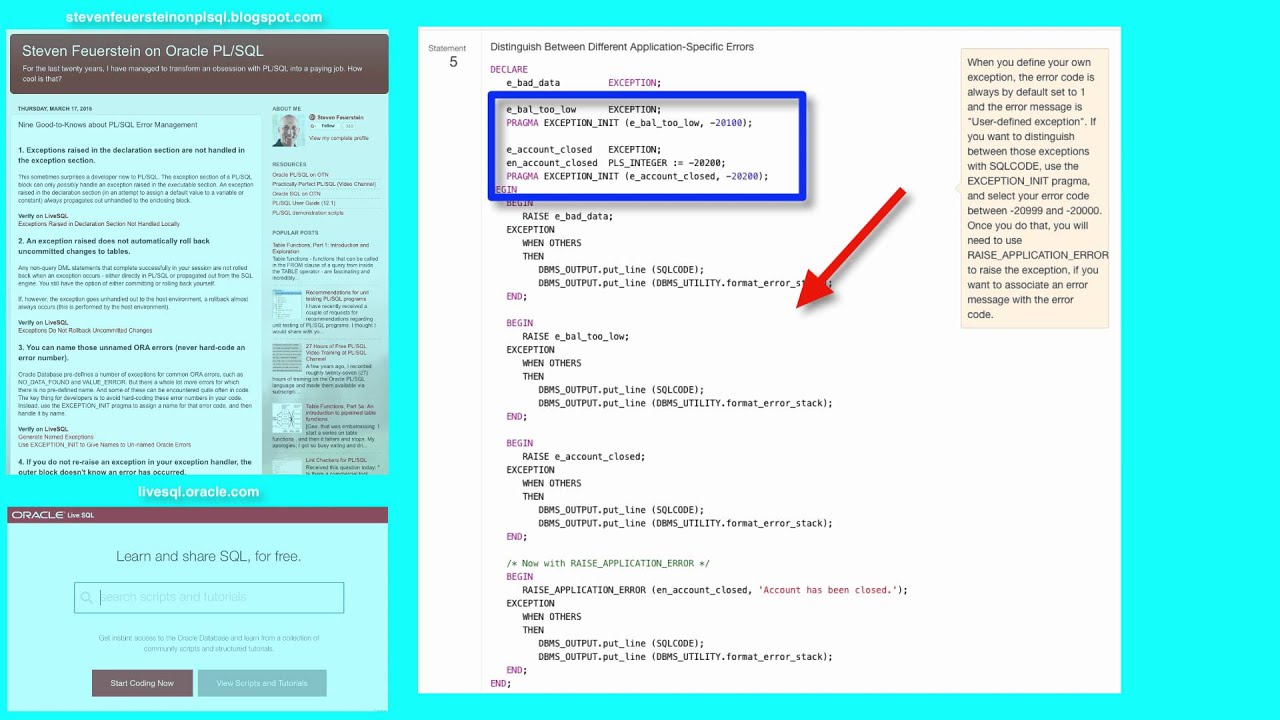Focus the search scripts and tutorials field
The width and height of the screenshot is (1280, 720).
[209, 598]
